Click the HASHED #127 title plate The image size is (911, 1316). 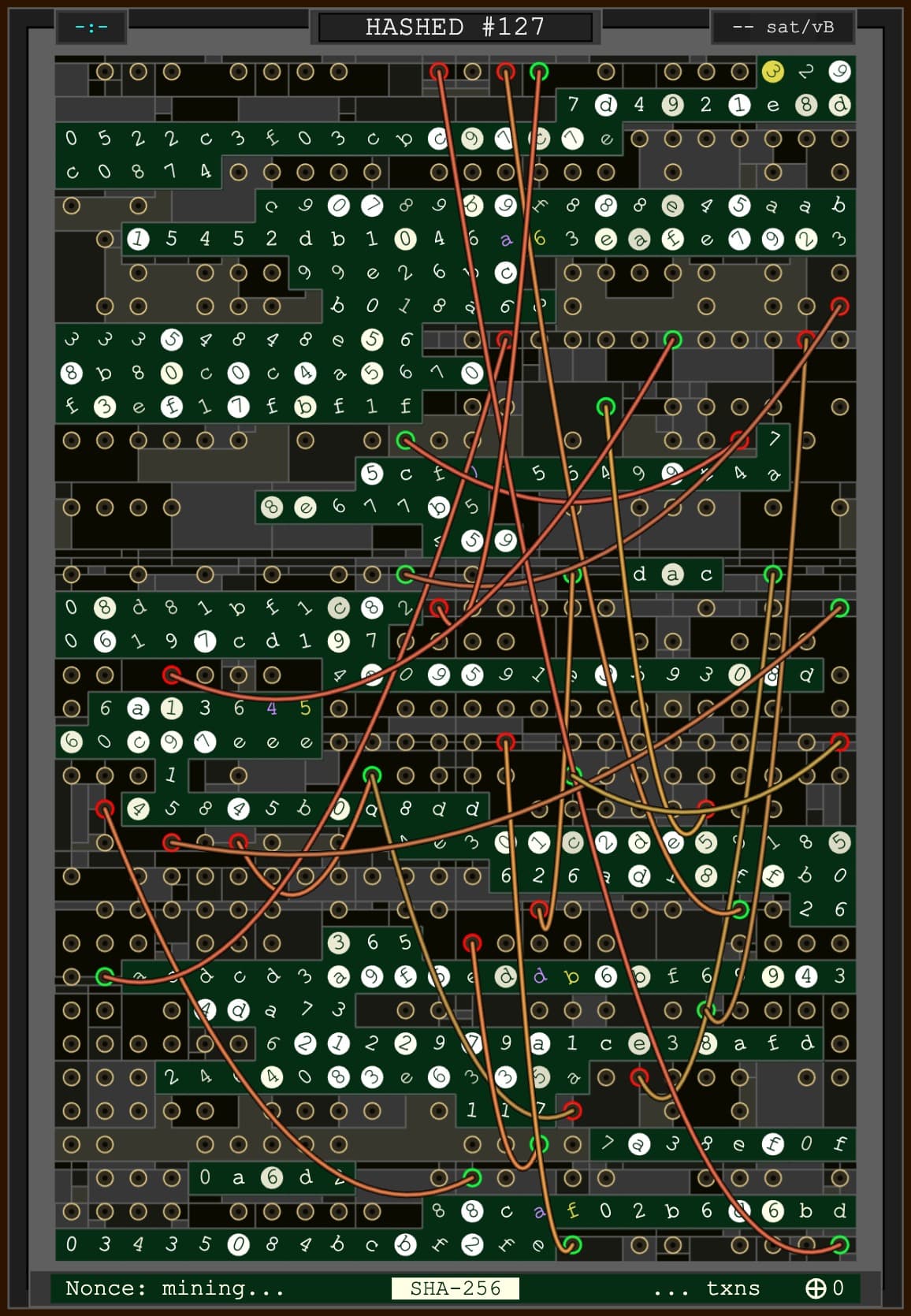(455, 28)
